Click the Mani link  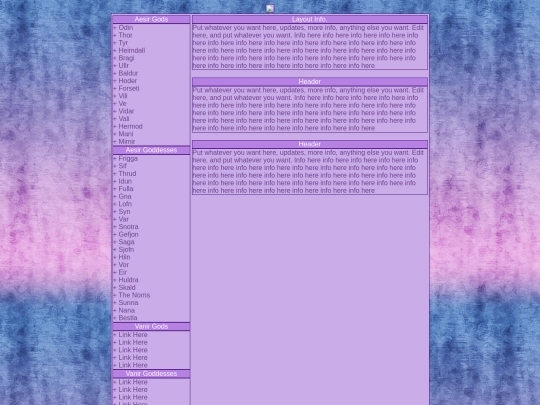pyautogui.click(x=126, y=134)
